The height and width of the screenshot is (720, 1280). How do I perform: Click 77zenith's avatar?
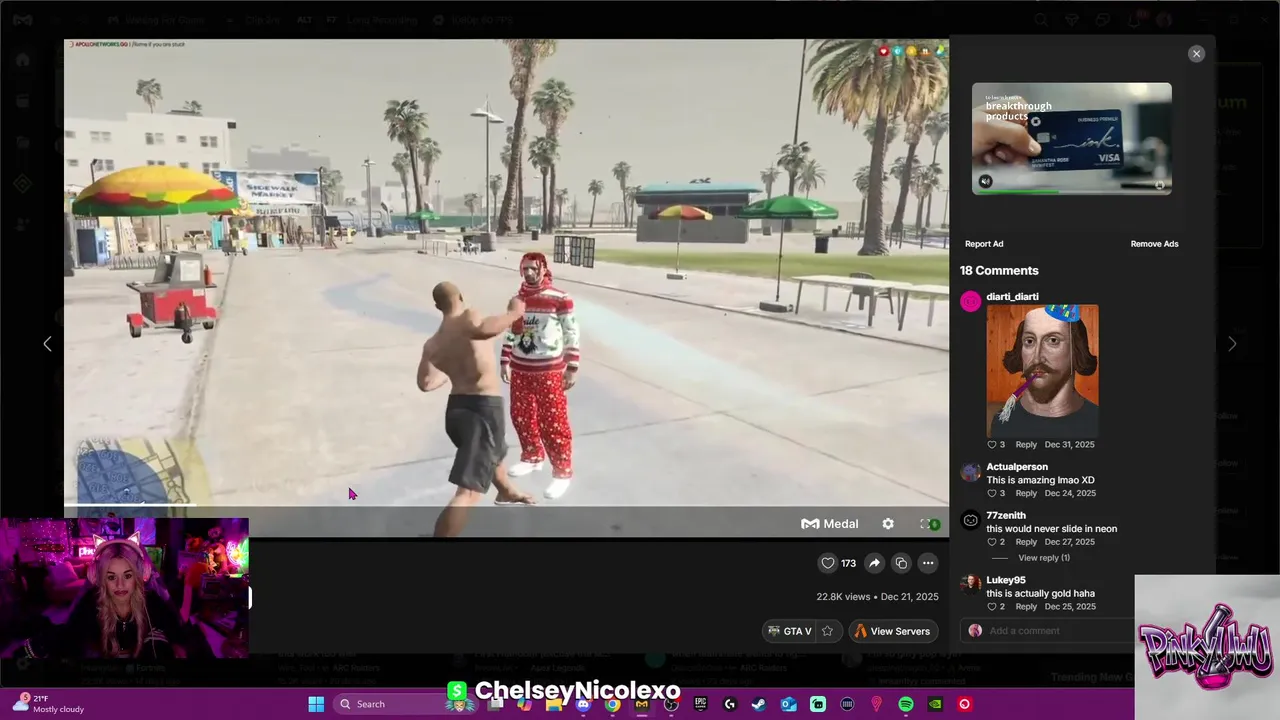point(970,520)
